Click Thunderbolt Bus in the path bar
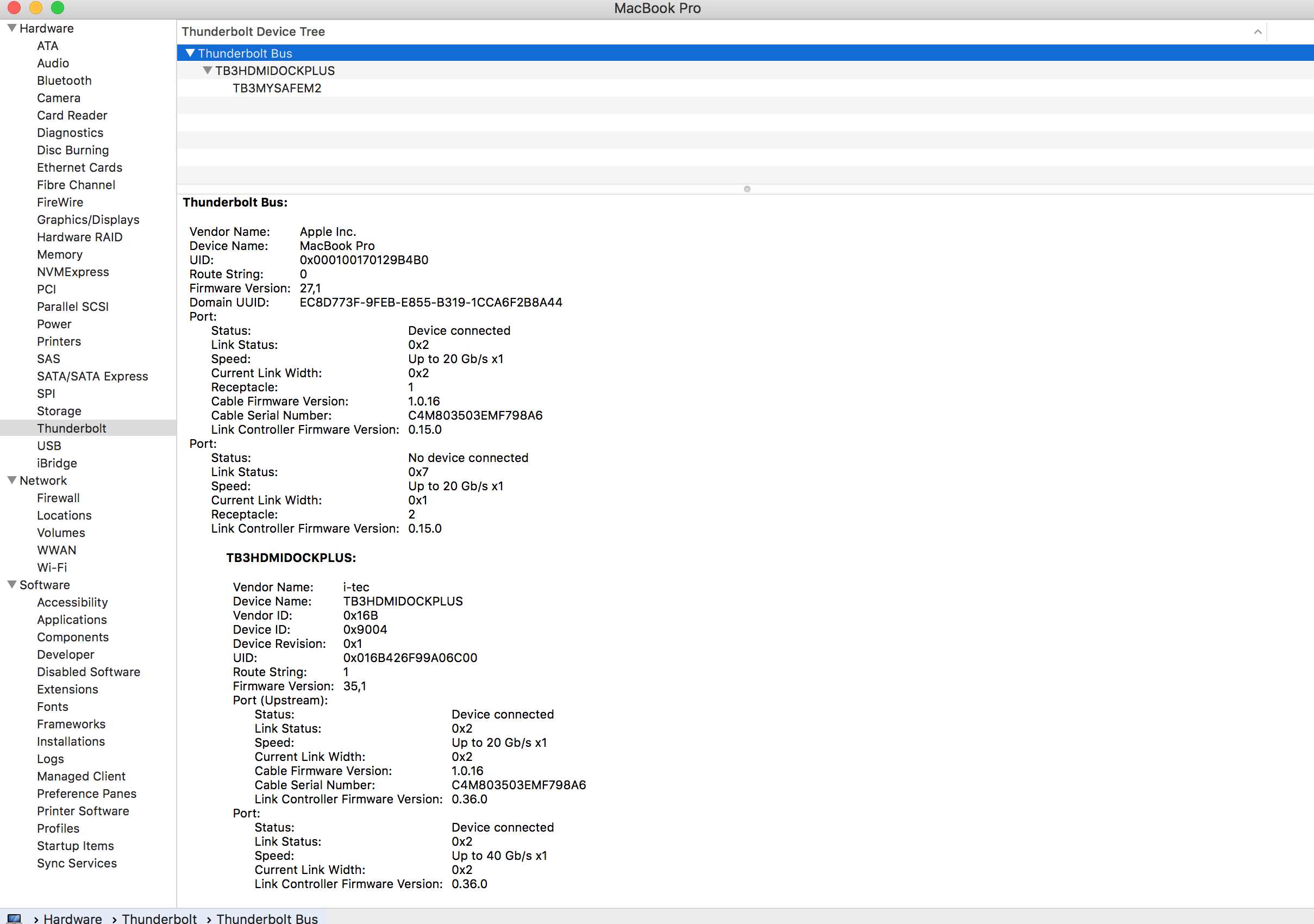 tap(267, 918)
